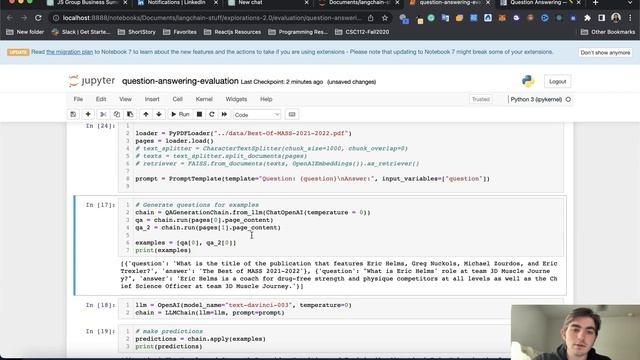Move the selected cell up
This screenshot has height=360, width=640.
[146, 115]
